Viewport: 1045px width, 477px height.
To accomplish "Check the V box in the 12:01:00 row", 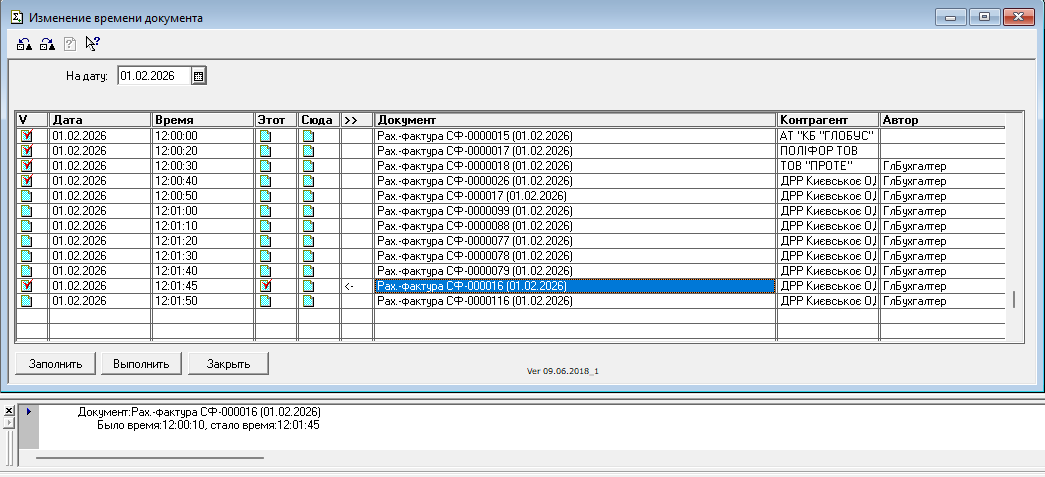I will pos(26,211).
